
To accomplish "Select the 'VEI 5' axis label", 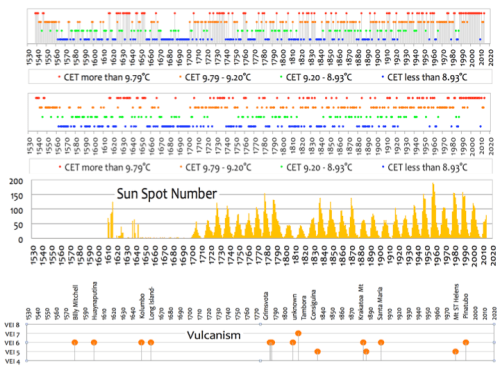I will pos(12,352).
